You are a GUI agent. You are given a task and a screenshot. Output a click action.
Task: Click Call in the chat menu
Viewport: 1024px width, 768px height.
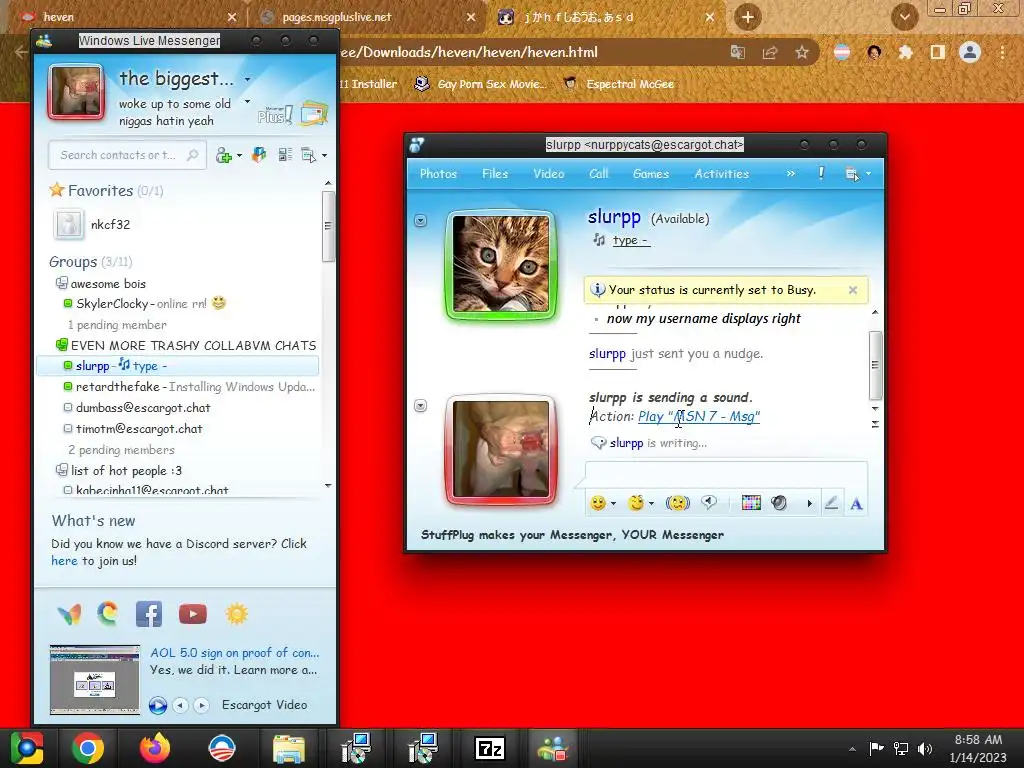[599, 174]
